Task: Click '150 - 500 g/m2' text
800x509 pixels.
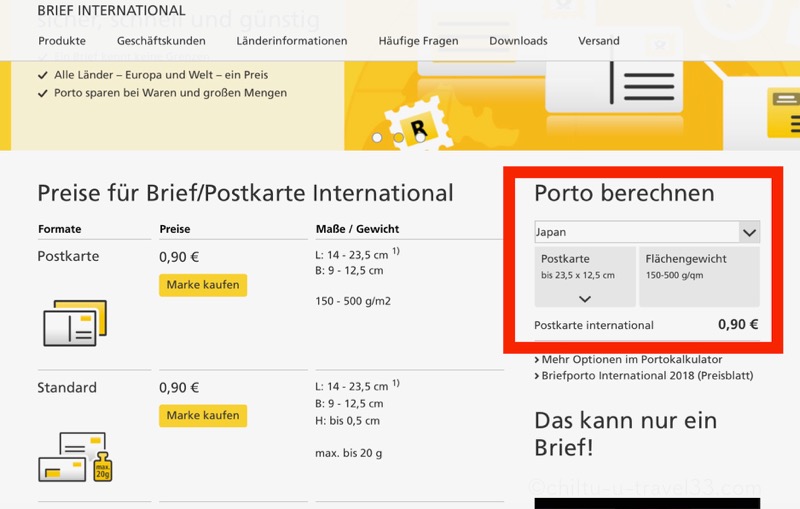Action: point(353,301)
